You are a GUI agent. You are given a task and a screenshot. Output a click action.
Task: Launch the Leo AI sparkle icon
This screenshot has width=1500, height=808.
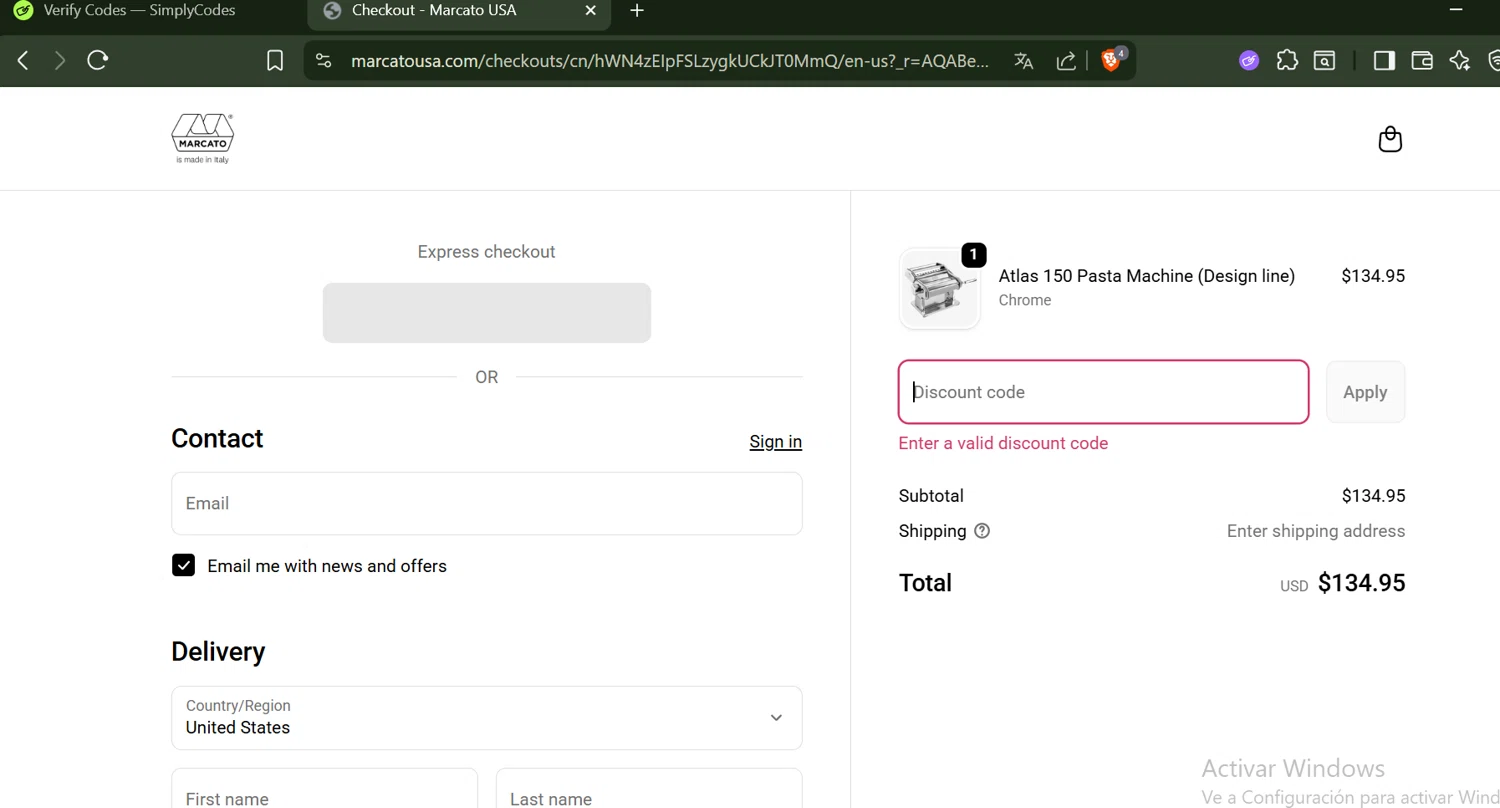(1460, 61)
